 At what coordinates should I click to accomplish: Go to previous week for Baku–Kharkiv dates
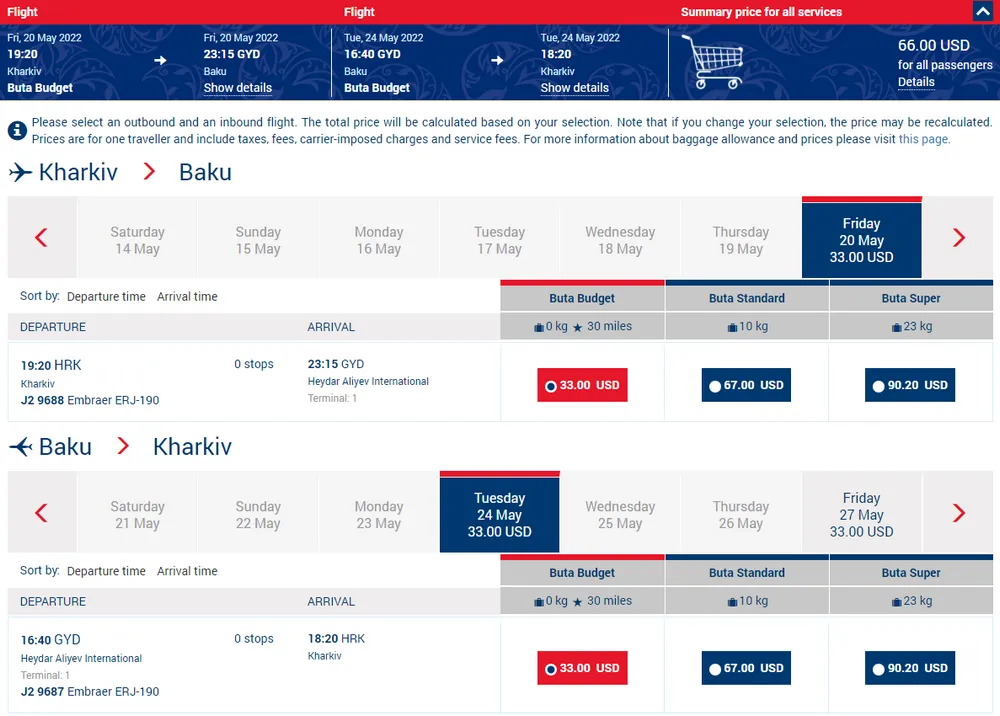(42, 513)
